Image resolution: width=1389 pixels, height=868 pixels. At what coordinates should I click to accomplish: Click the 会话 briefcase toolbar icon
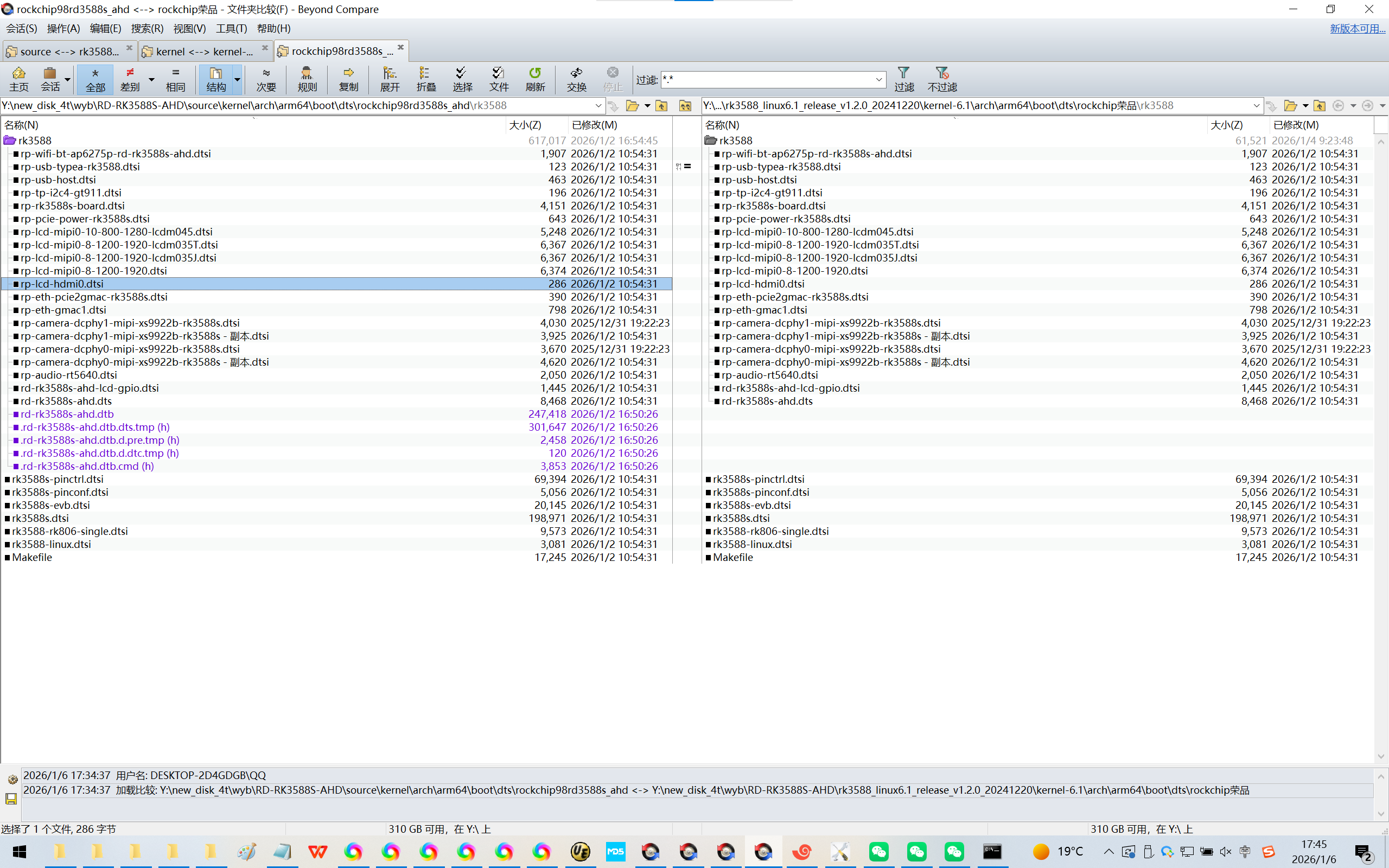[x=50, y=79]
